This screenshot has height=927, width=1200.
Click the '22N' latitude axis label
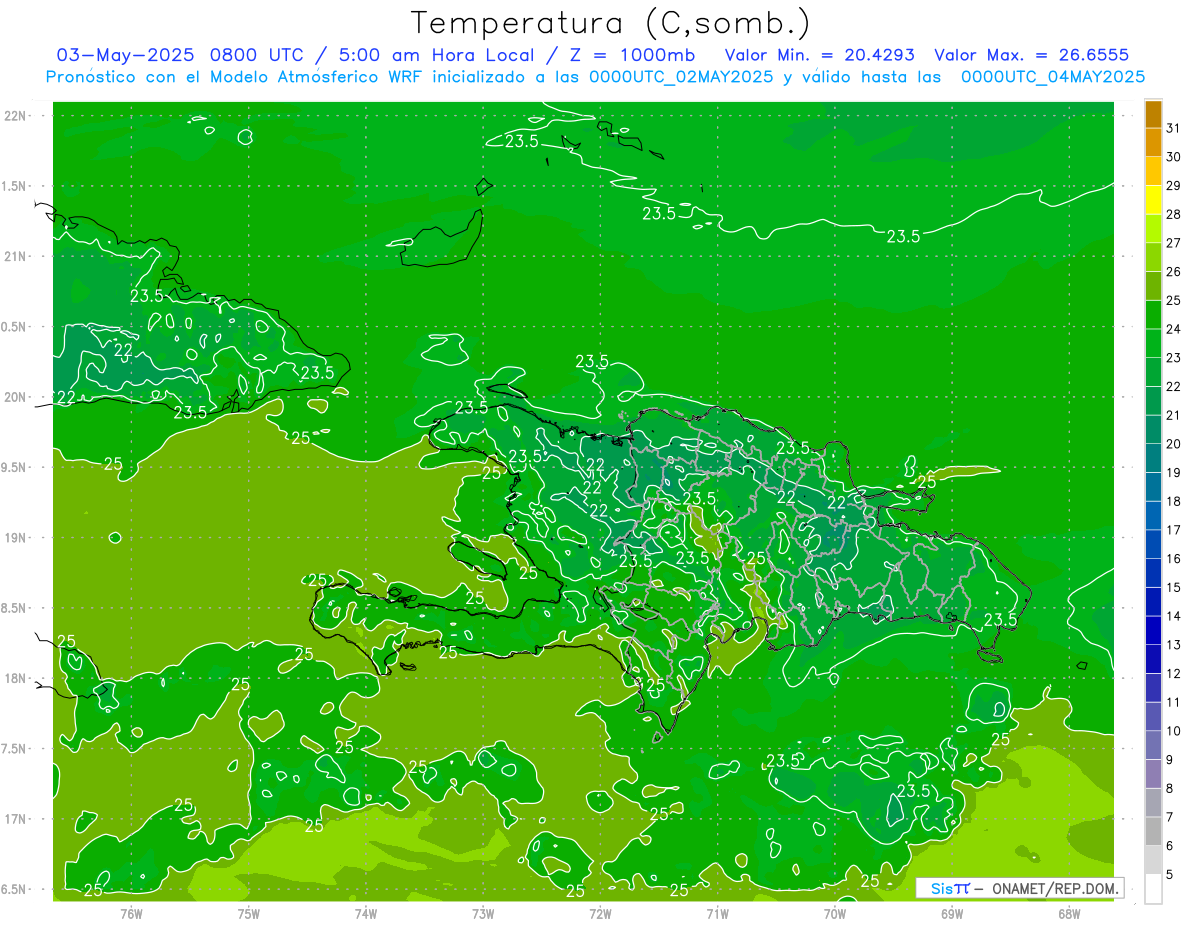click(x=15, y=115)
